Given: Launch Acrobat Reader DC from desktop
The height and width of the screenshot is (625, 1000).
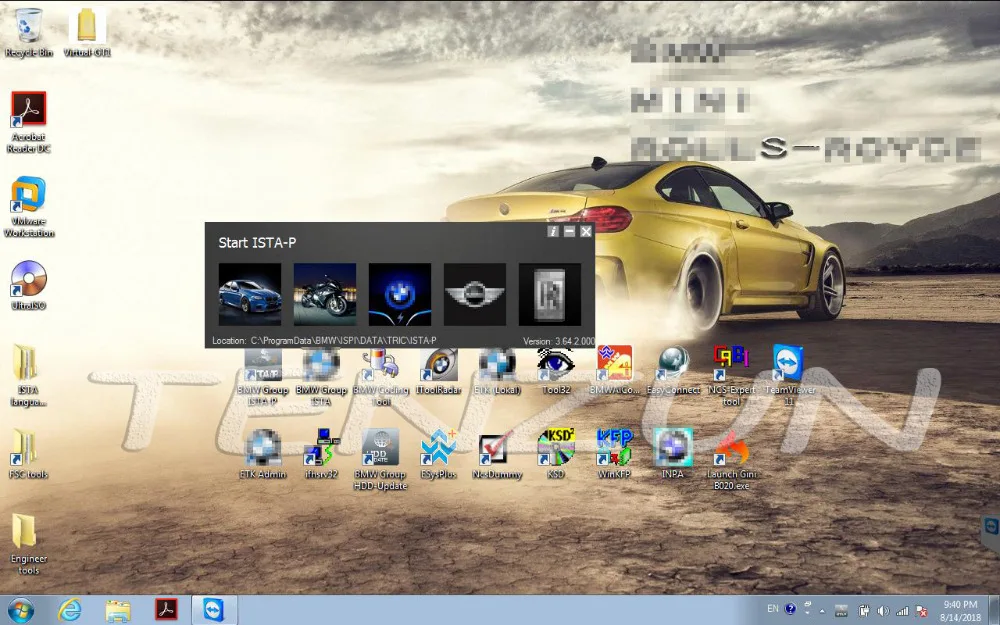Looking at the screenshot, I should (x=29, y=122).
